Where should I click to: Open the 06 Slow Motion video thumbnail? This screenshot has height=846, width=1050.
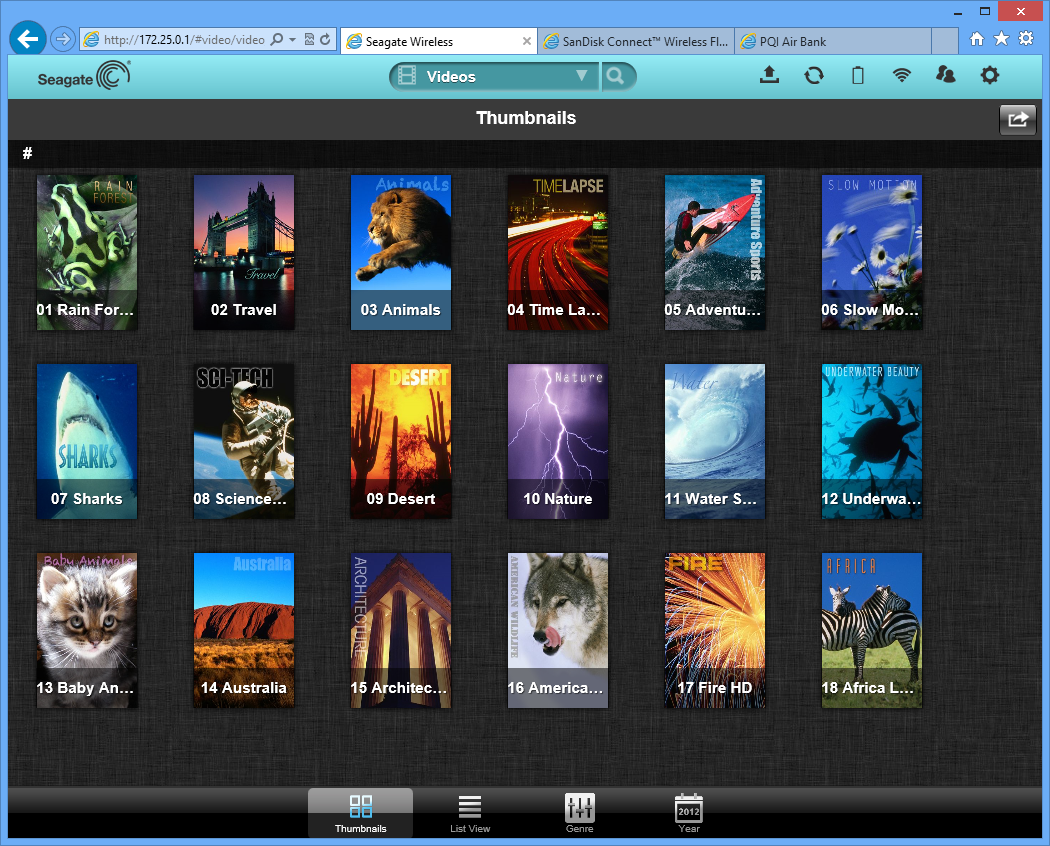pyautogui.click(x=872, y=253)
